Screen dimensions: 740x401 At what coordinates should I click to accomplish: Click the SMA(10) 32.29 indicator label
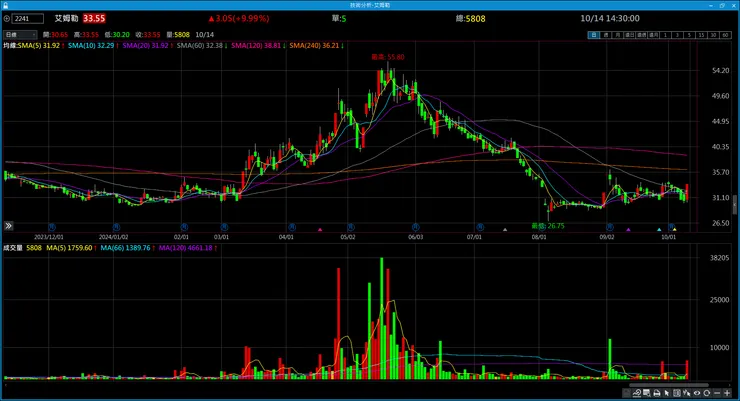point(93,46)
